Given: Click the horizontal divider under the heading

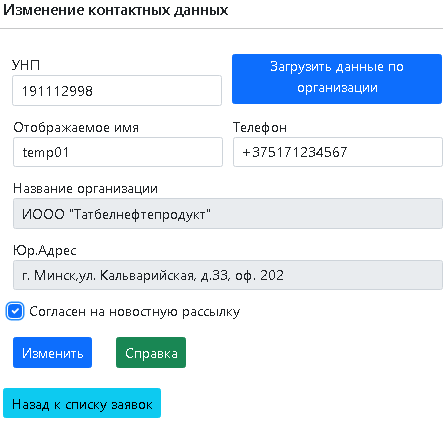Looking at the screenshot, I should [x=221, y=29].
